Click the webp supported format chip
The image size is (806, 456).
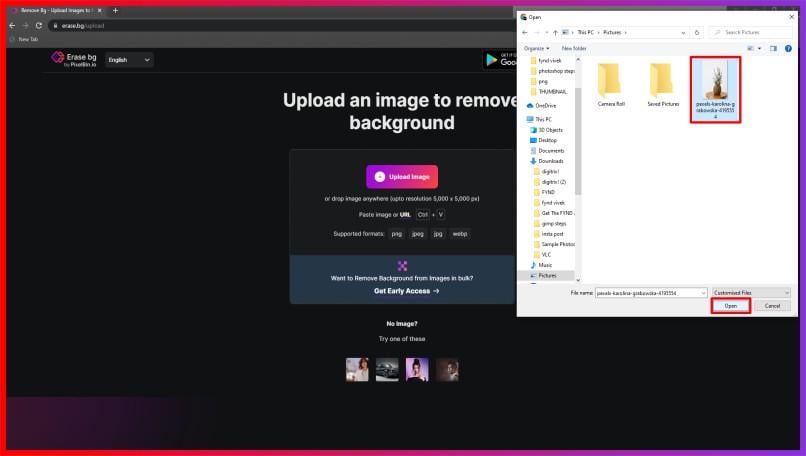click(460, 234)
